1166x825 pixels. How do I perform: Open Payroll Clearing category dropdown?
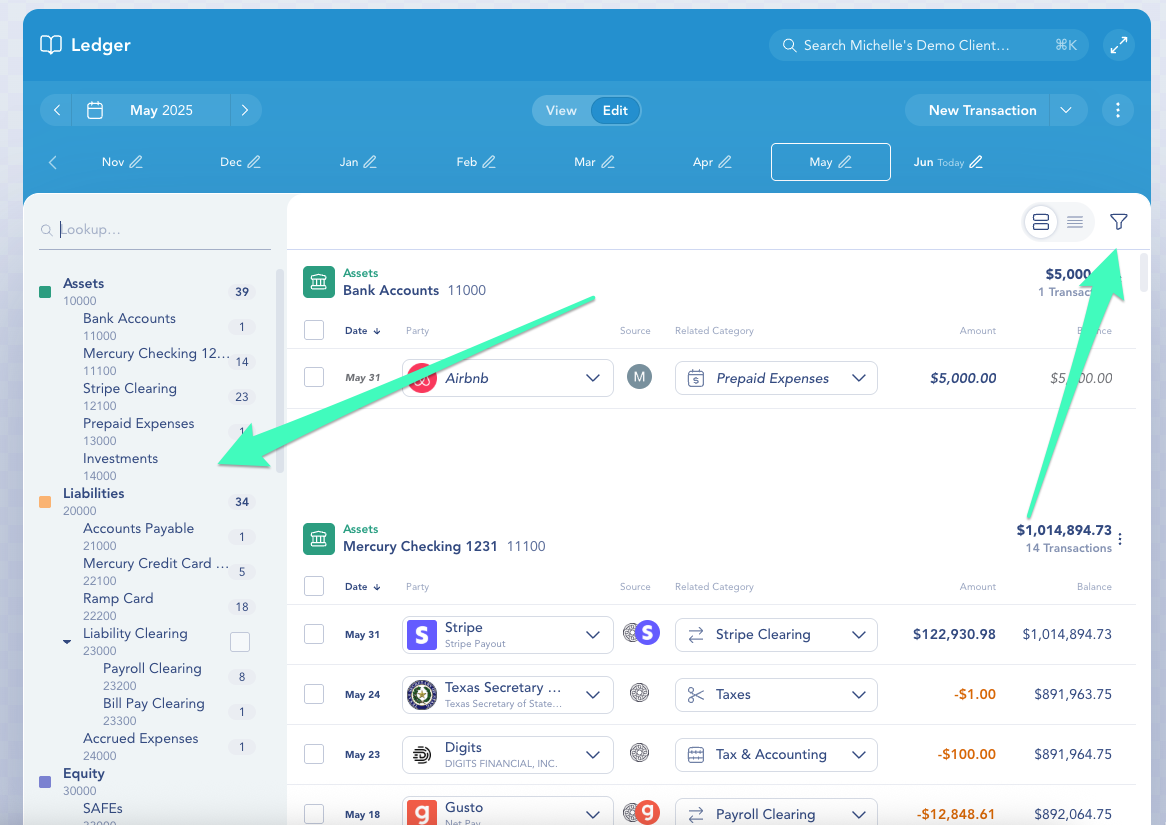click(x=859, y=815)
